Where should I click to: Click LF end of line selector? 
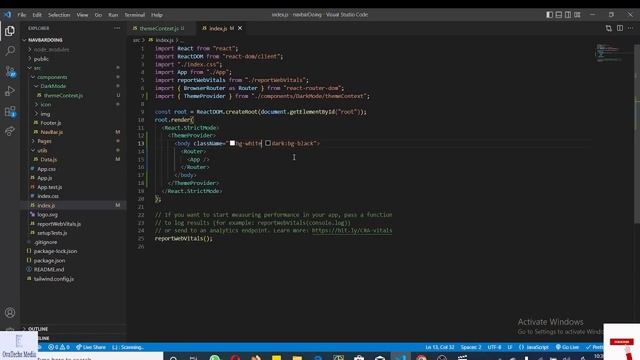pyautogui.click(x=510, y=347)
